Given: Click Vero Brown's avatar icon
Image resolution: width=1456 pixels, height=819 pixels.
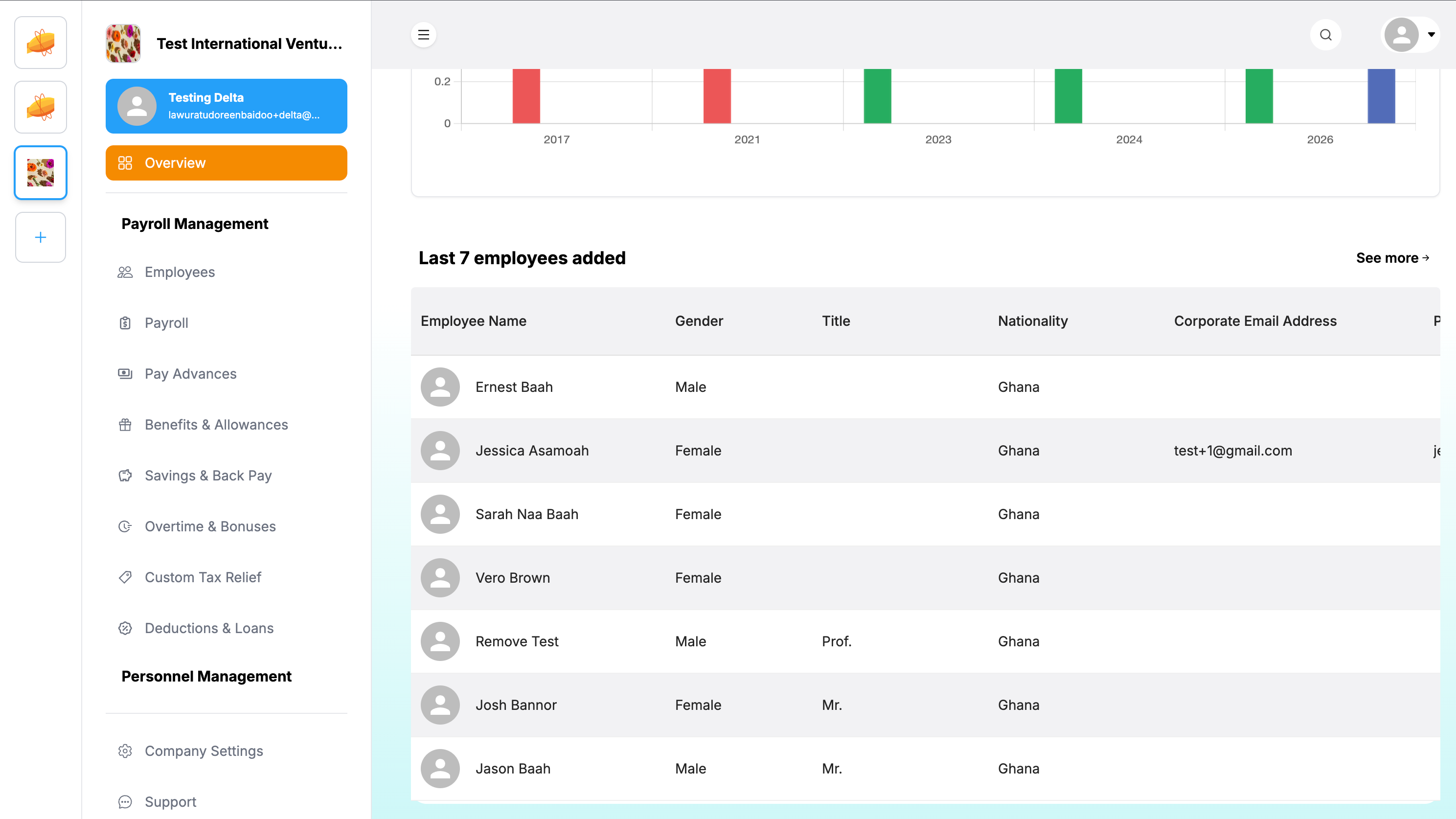Looking at the screenshot, I should tap(440, 578).
